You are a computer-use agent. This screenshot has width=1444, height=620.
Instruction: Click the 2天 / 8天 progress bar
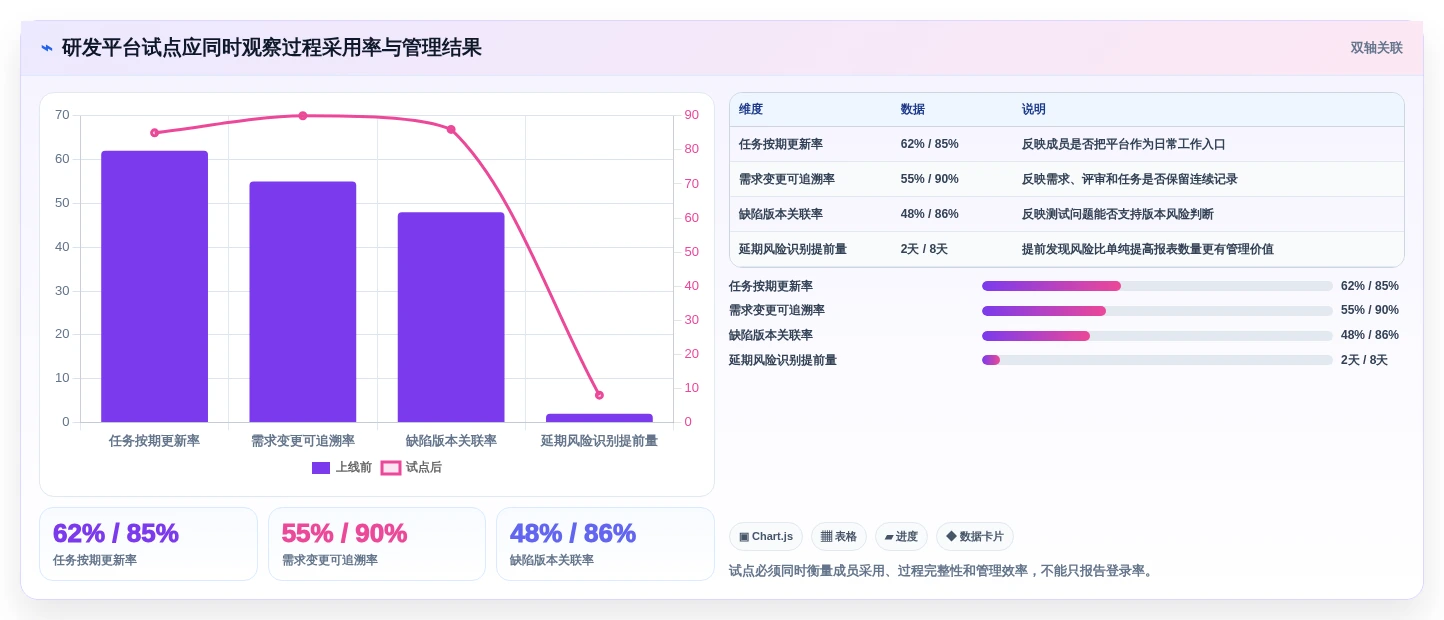(1157, 360)
